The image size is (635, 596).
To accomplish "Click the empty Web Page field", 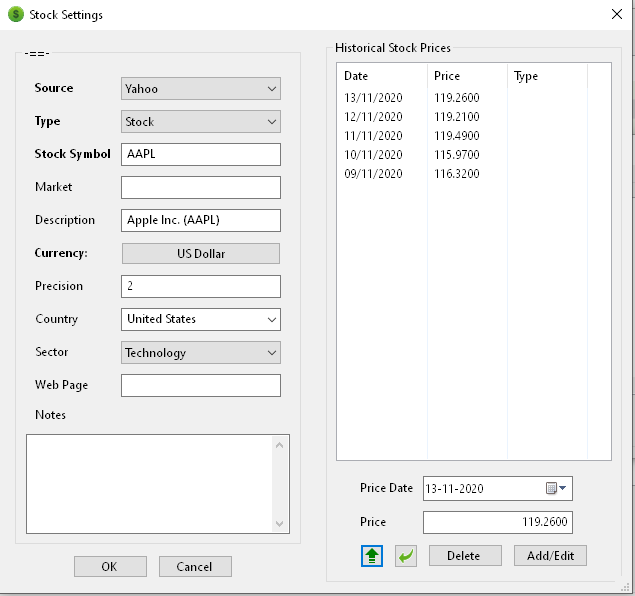I will 201,385.
